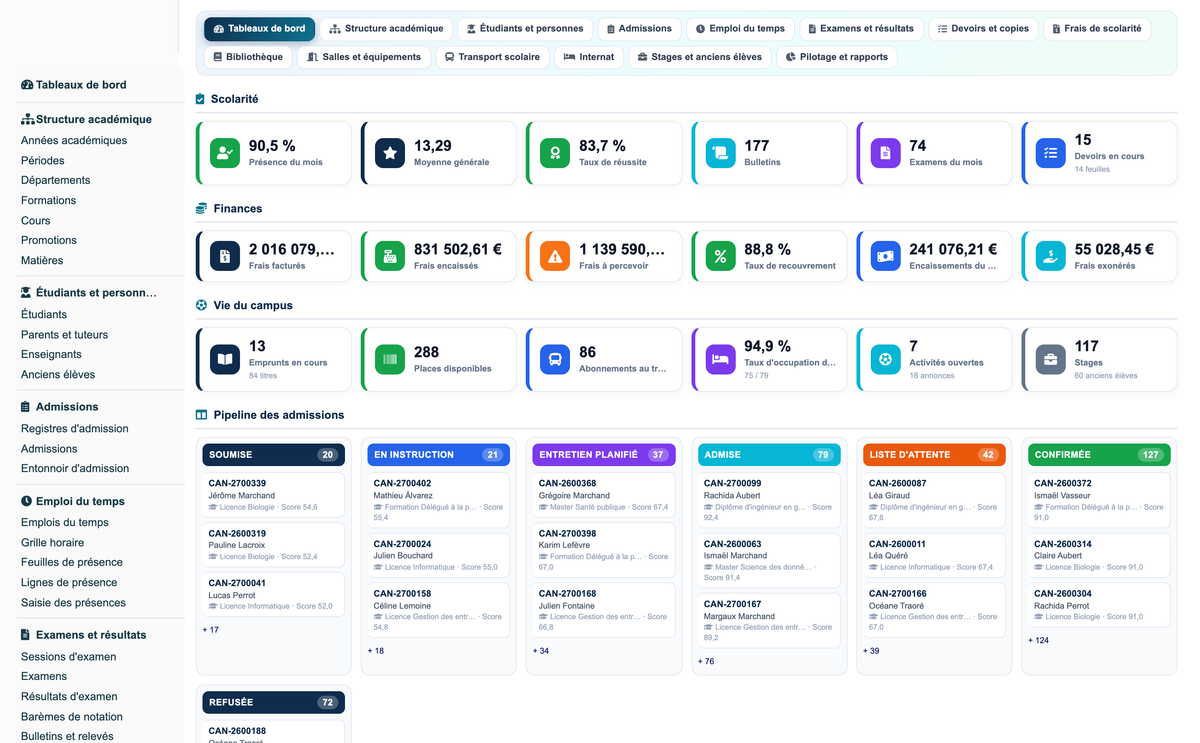Click the briefcase icon on Stages card
The width and height of the screenshot is (1200, 743).
1050,359
